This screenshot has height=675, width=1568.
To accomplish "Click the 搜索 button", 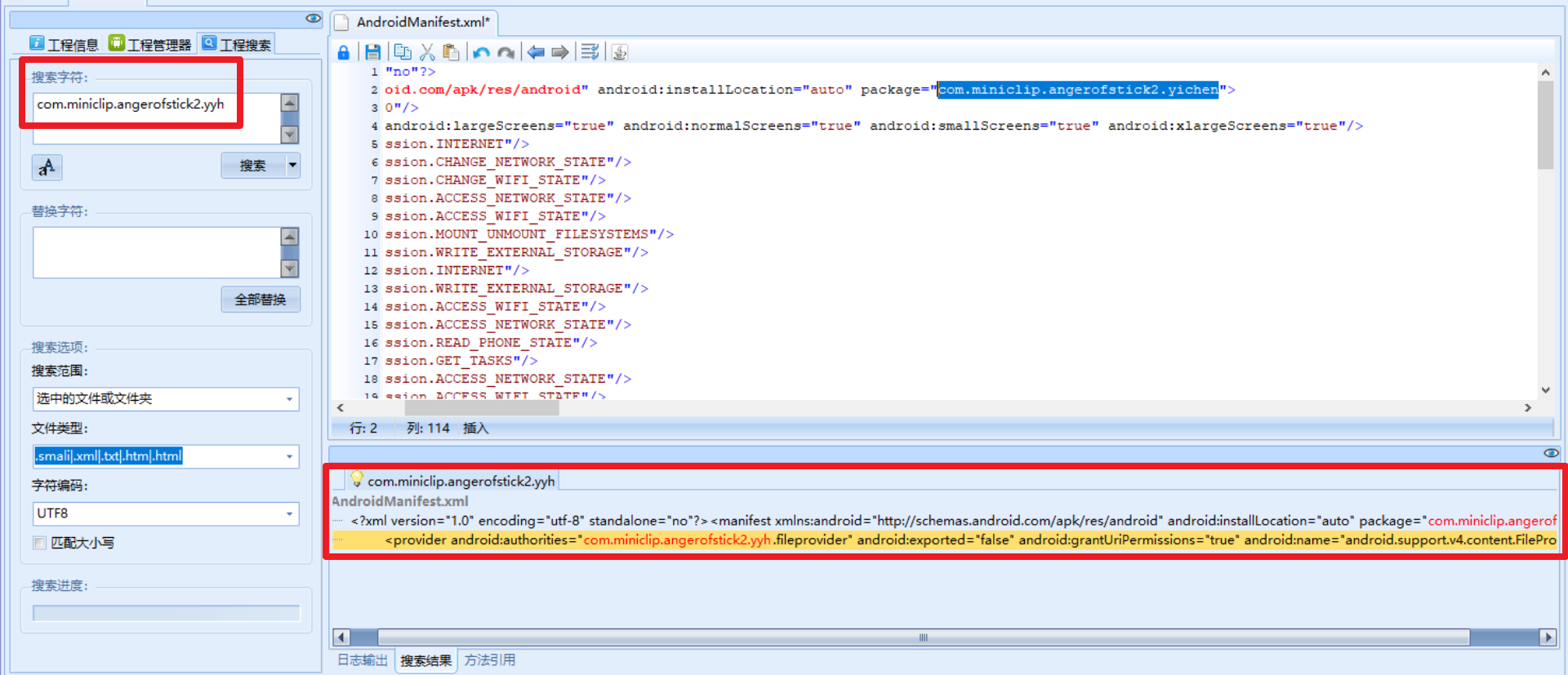I will point(253,166).
